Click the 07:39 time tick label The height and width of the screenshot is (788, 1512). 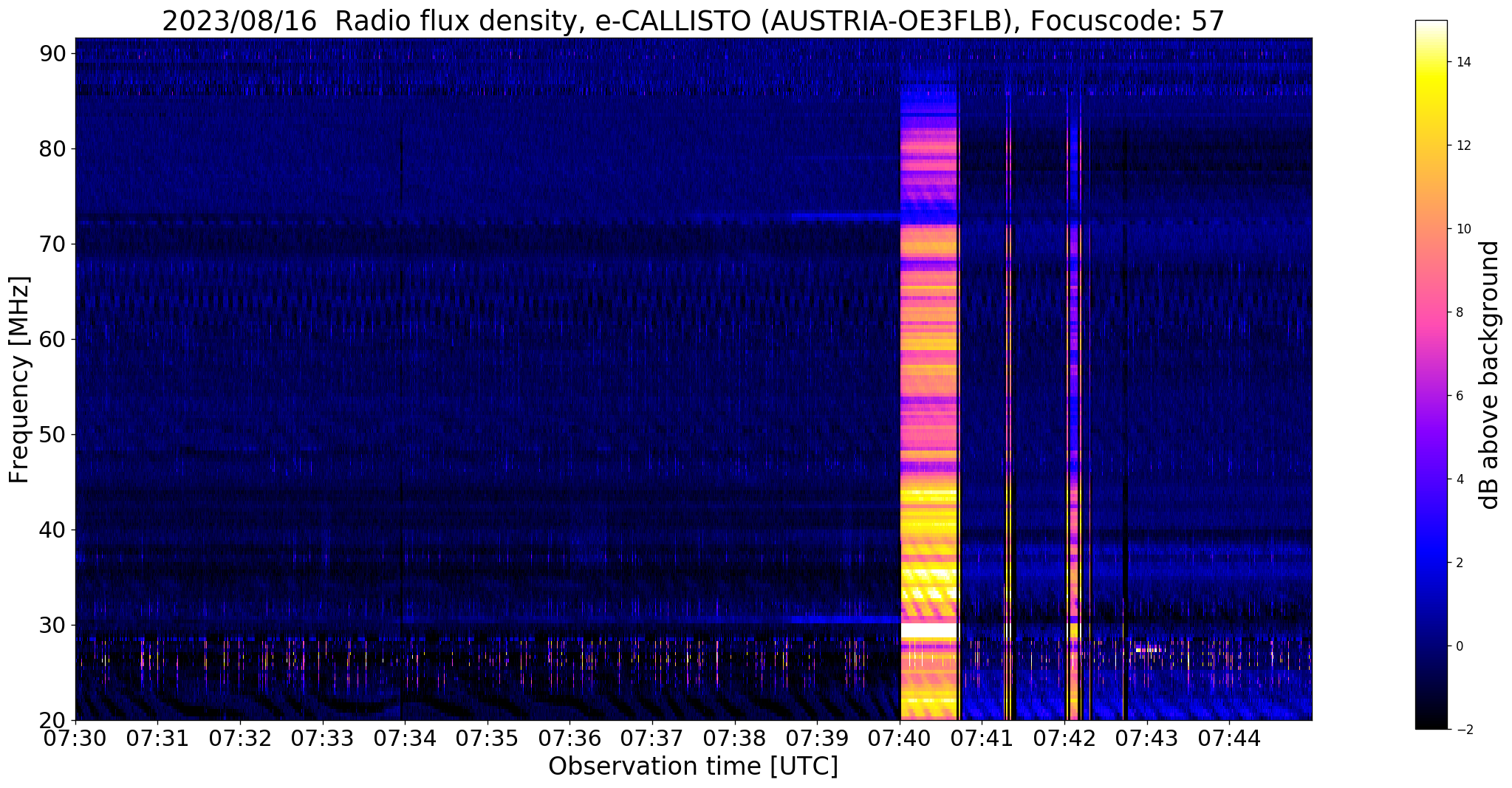tap(817, 738)
